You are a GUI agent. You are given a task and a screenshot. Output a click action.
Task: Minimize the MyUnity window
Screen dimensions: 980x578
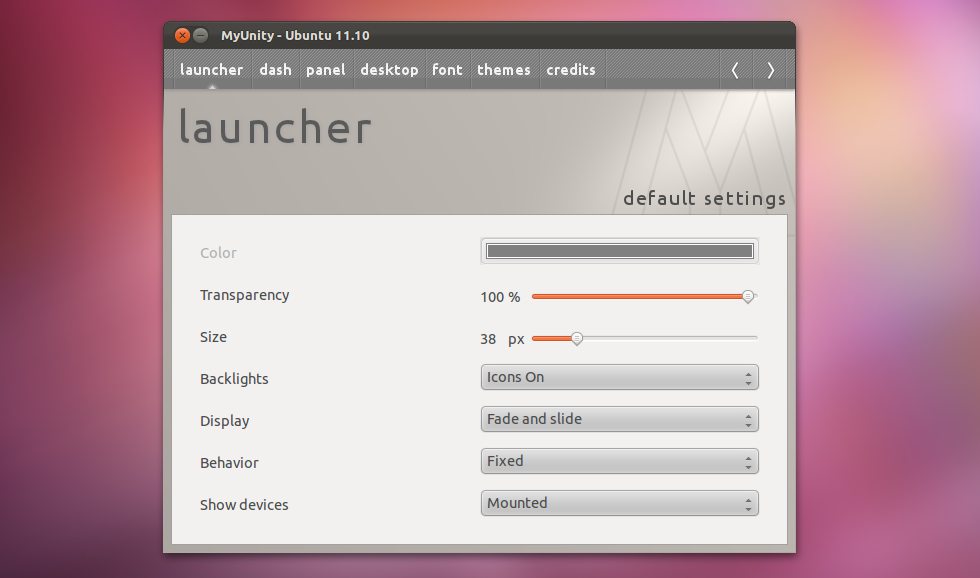point(201,36)
